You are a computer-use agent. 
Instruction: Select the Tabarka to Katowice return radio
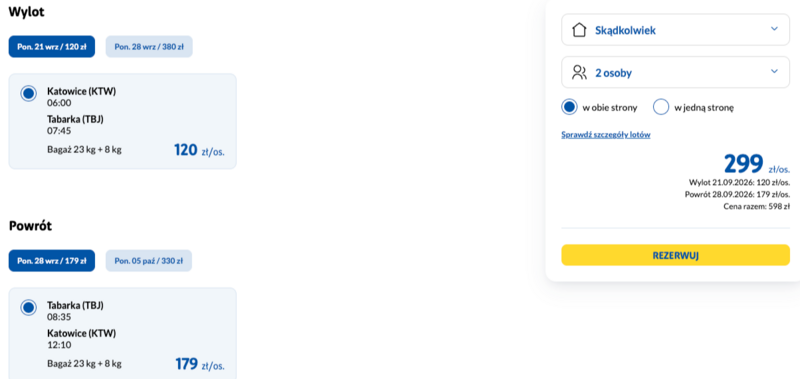point(29,308)
